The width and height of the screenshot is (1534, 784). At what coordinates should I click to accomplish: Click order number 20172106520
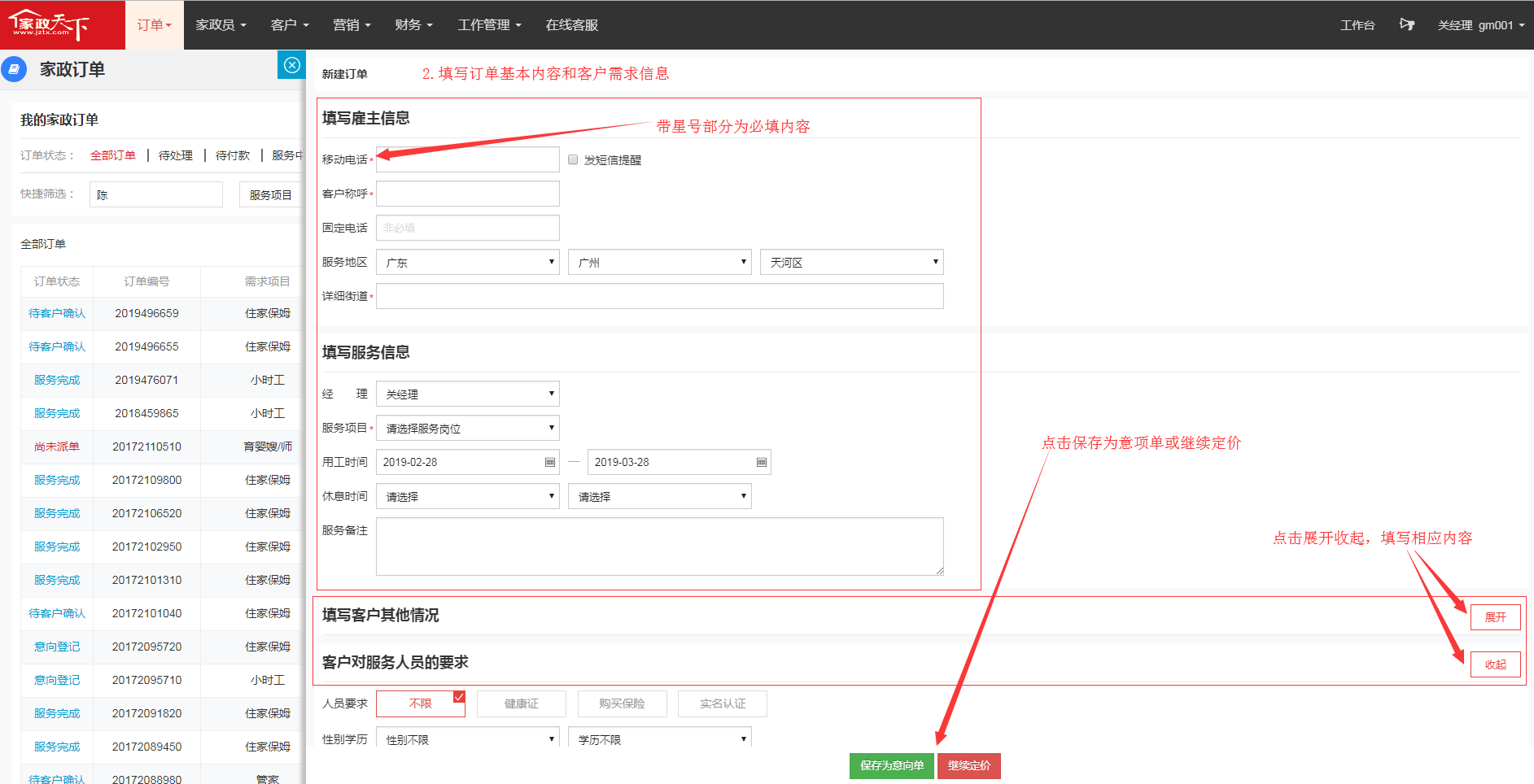tap(146, 513)
